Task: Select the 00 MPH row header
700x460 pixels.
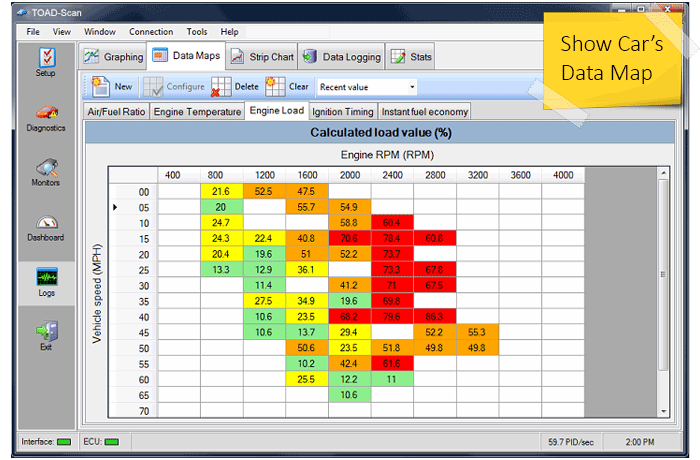Action: pyautogui.click(x=133, y=192)
